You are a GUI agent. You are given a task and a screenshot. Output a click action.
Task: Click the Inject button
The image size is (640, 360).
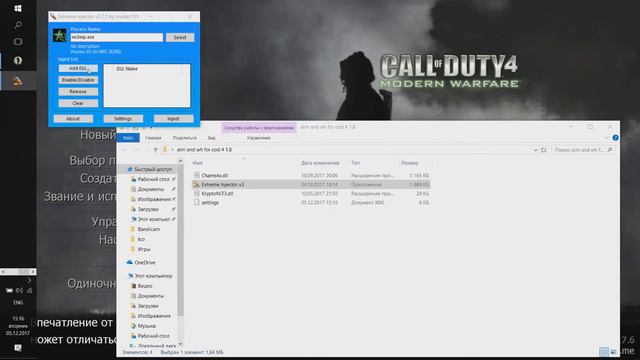pos(173,119)
